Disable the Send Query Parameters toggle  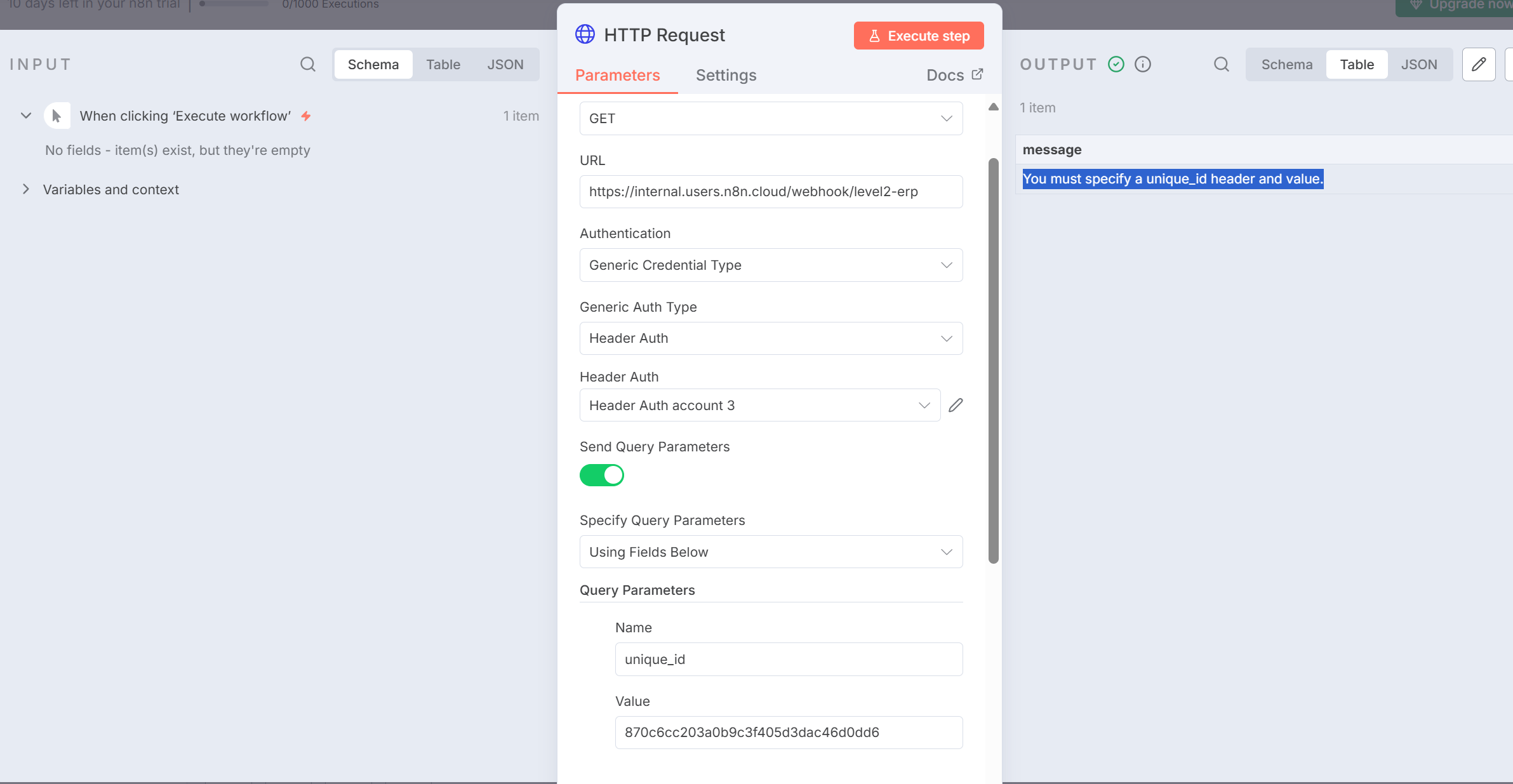click(601, 475)
